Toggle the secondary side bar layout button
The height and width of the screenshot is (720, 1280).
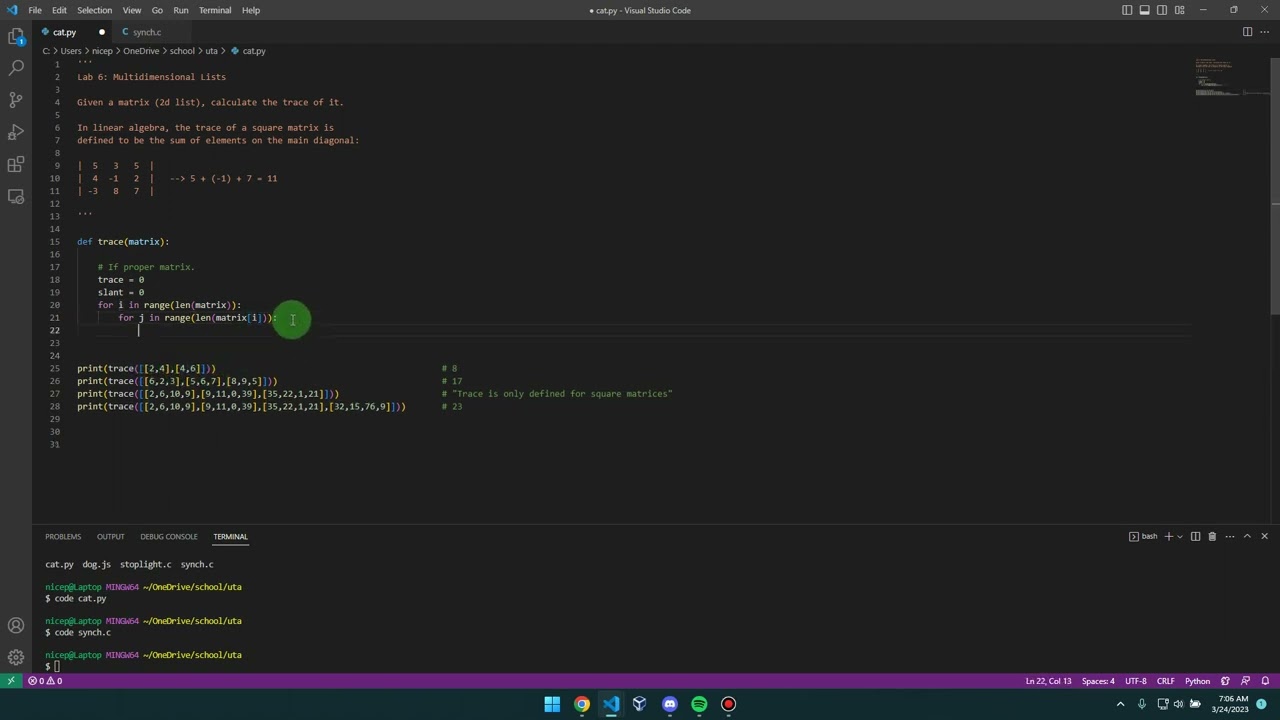(1162, 10)
